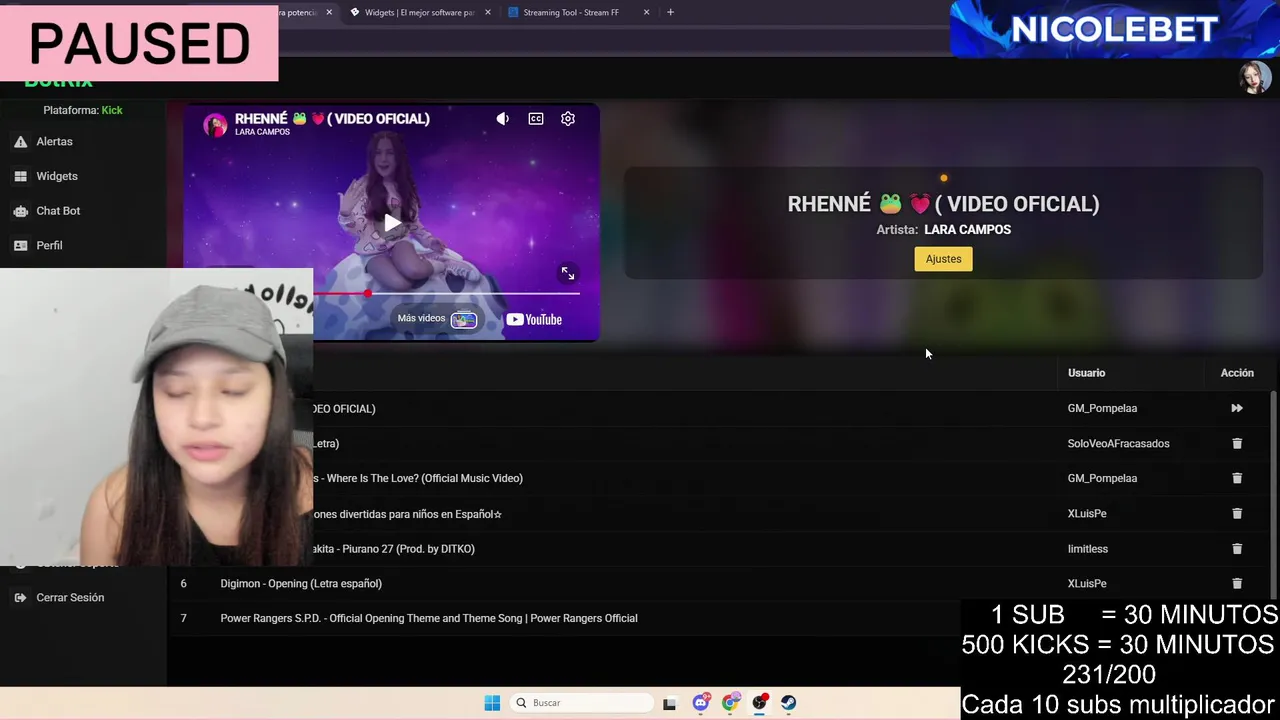
Task: Click the Widgets grid icon
Action: [20, 176]
